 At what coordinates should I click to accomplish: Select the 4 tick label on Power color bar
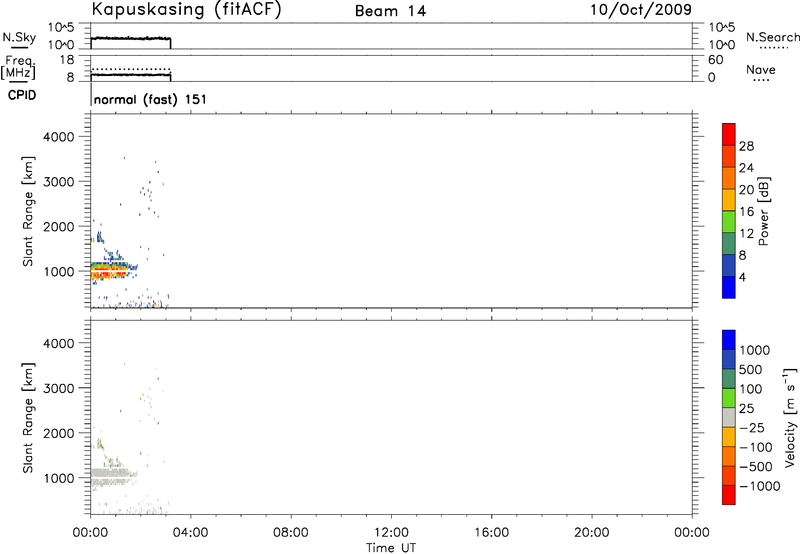742,277
